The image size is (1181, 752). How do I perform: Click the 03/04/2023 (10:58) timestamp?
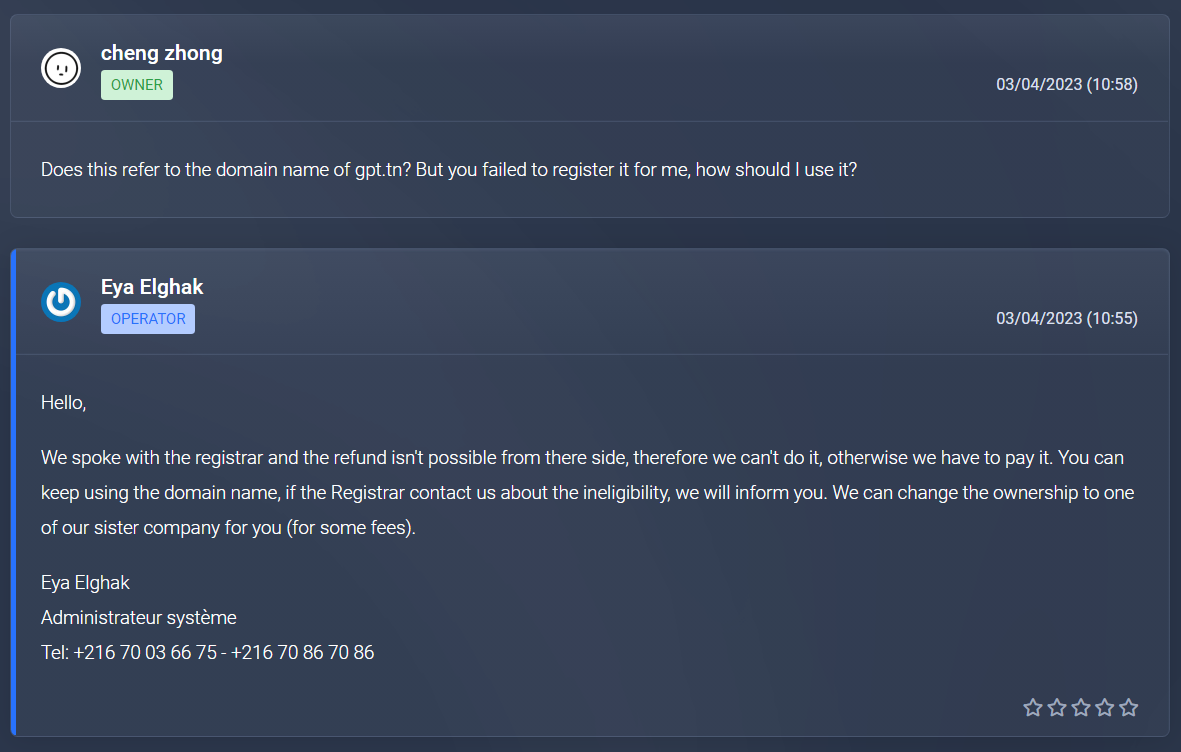coord(1066,85)
